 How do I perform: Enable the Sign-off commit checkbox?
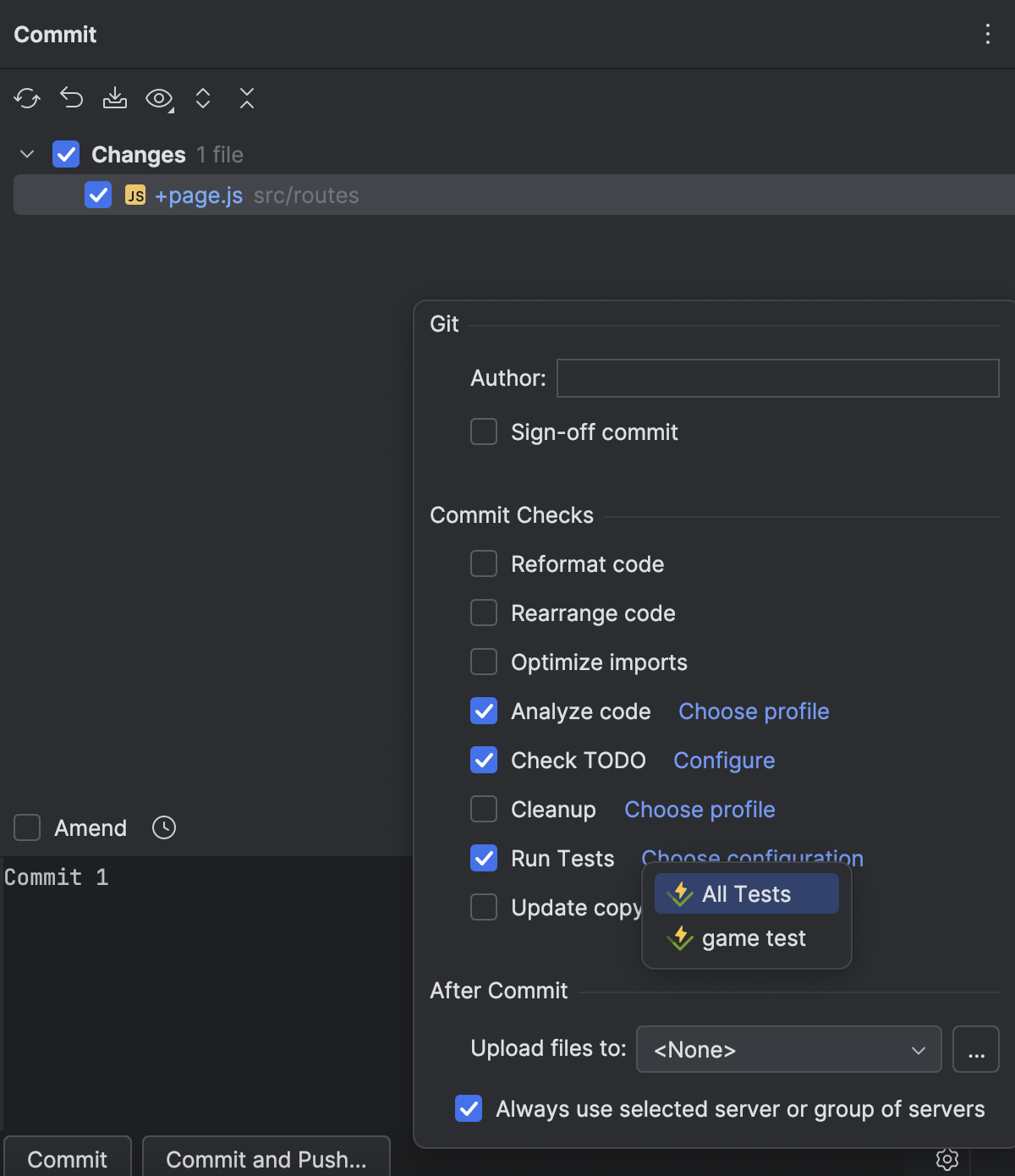(x=484, y=432)
